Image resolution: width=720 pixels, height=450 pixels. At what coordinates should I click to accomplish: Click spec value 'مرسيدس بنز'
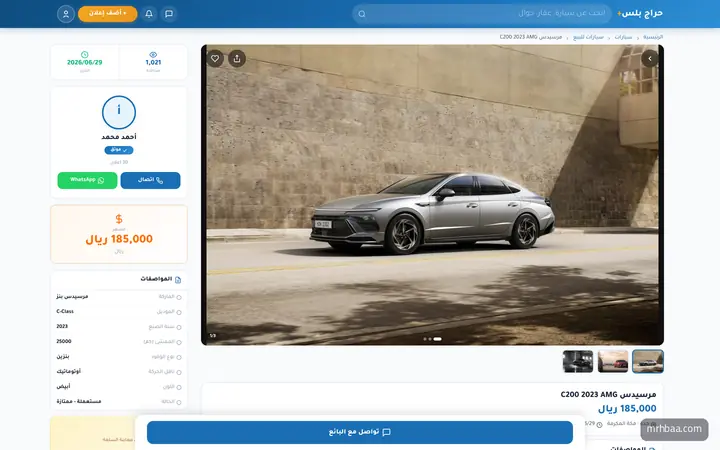point(72,297)
